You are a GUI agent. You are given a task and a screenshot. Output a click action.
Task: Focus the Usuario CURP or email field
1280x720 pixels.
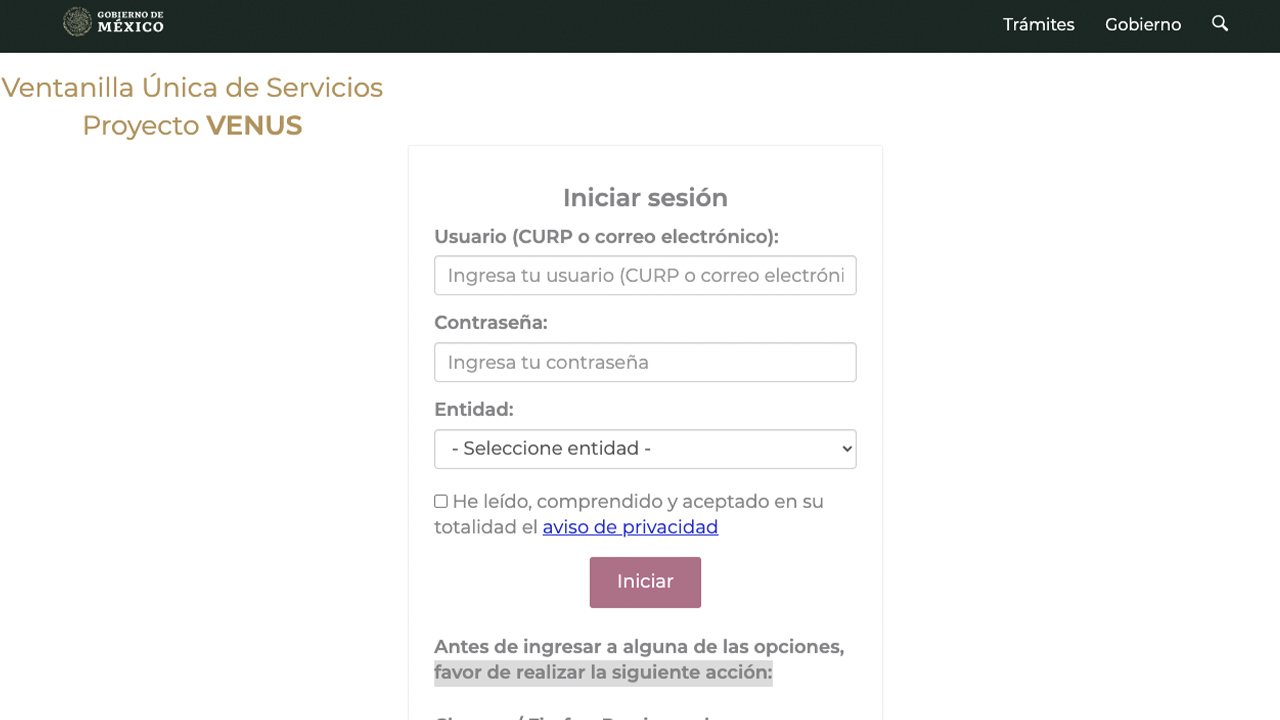(645, 275)
